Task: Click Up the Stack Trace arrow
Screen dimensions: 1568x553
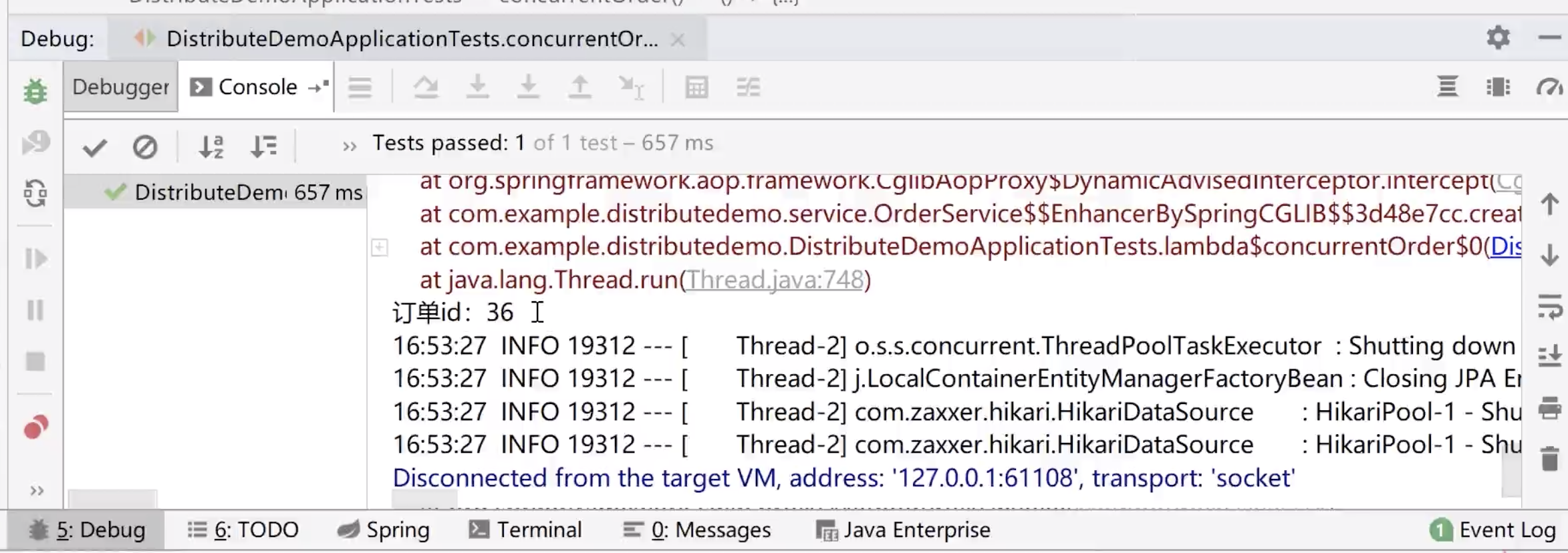Action: [1549, 204]
